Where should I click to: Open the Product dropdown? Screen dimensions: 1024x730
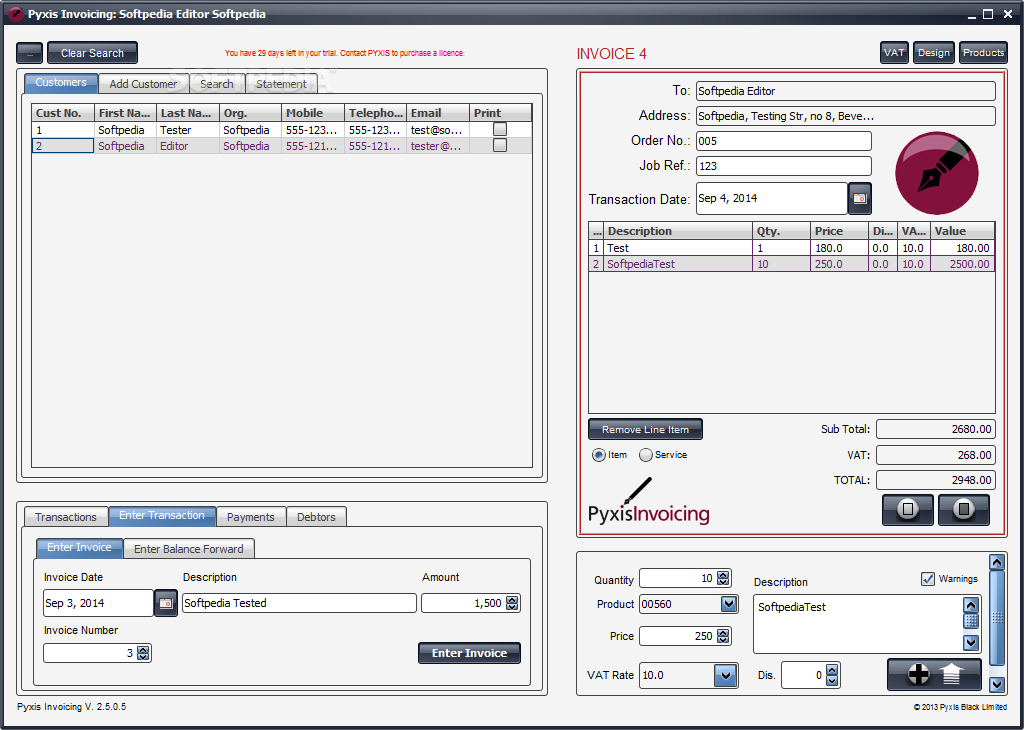729,604
